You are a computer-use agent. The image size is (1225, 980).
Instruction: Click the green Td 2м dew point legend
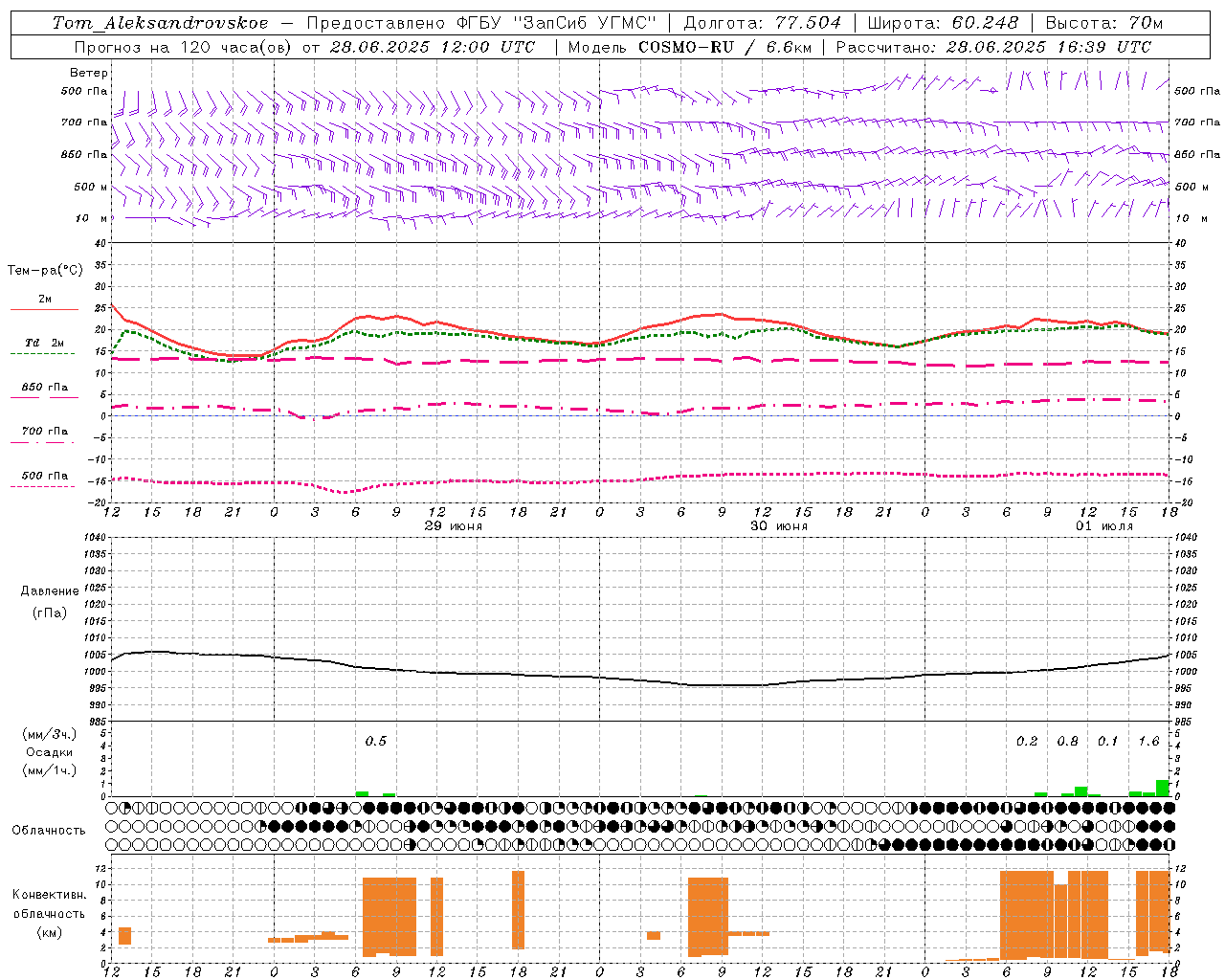tap(44, 347)
